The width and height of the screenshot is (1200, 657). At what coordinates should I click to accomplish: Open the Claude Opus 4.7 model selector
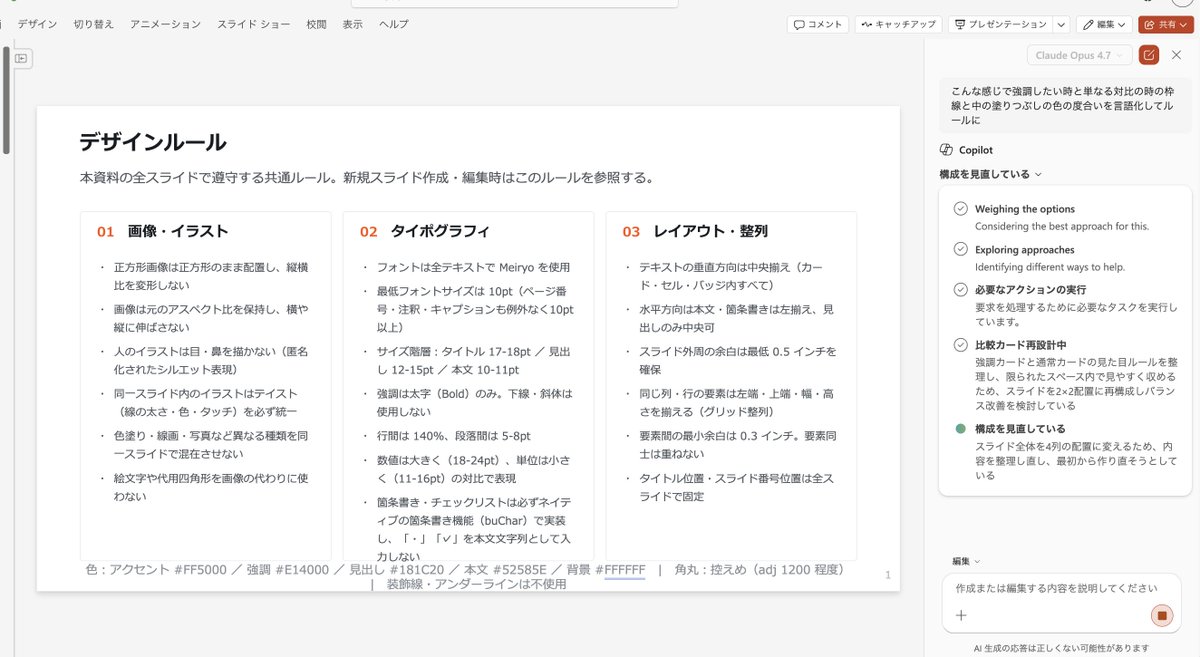click(1079, 55)
